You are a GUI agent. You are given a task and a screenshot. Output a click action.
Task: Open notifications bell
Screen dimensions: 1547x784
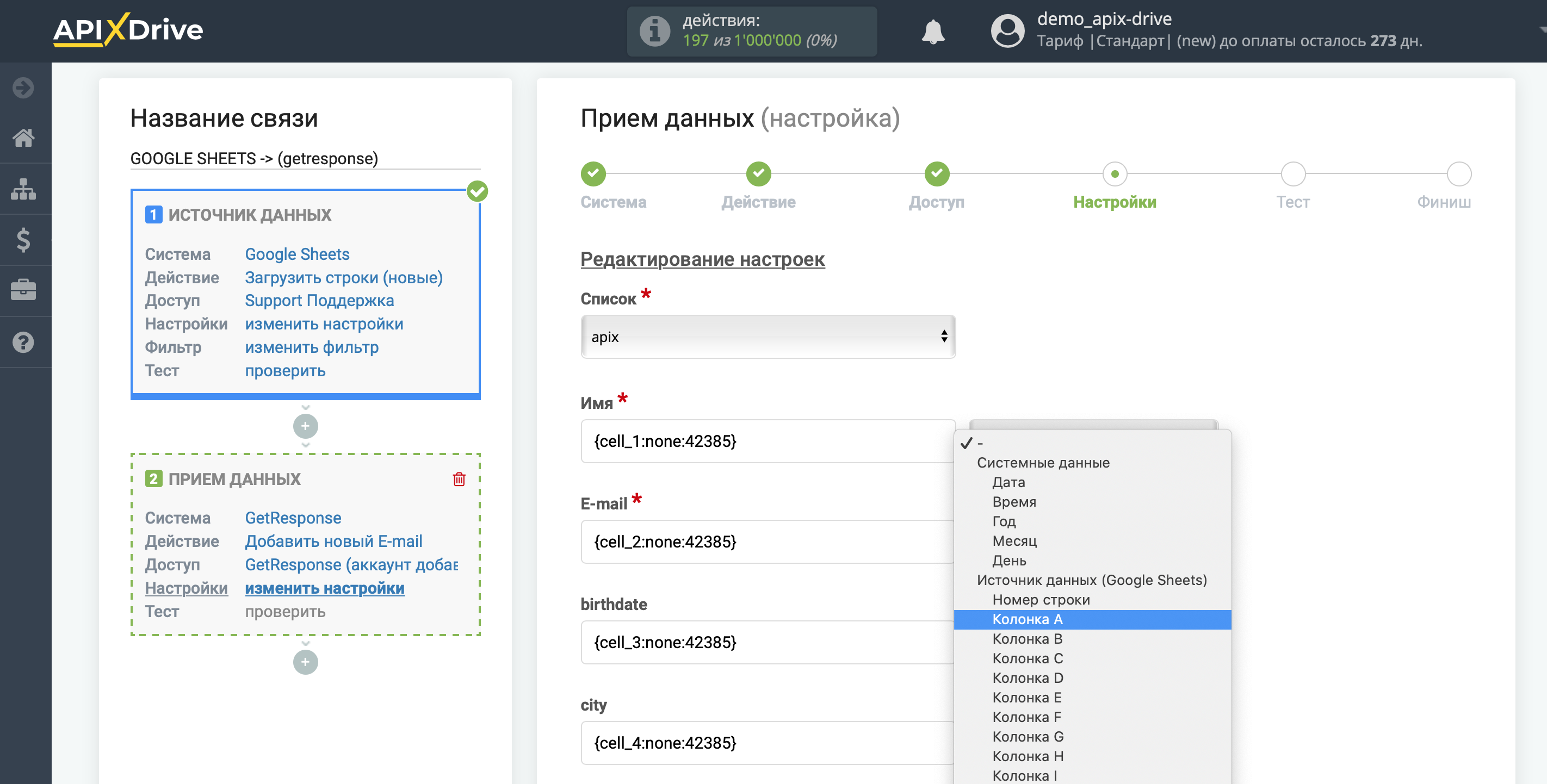tap(933, 31)
